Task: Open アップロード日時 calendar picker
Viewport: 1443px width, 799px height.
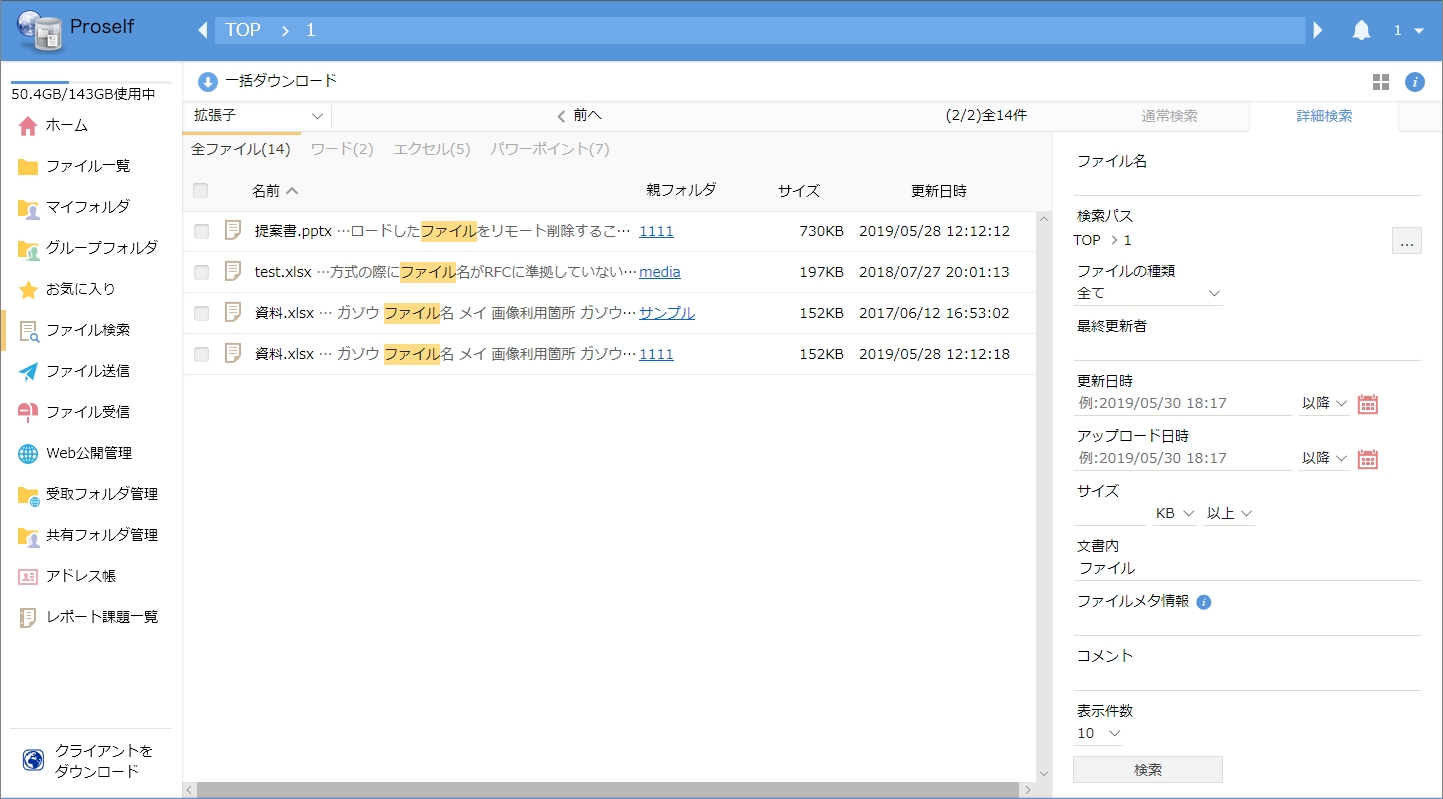Action: pyautogui.click(x=1368, y=459)
